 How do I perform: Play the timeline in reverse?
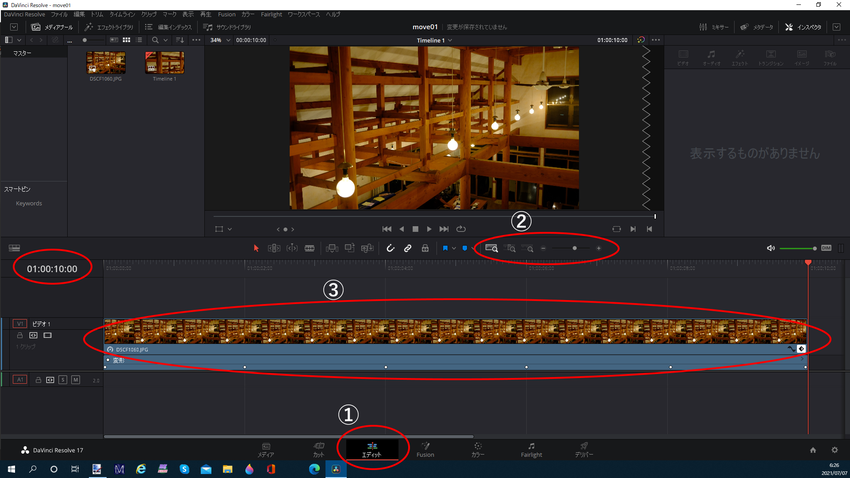(x=402, y=229)
